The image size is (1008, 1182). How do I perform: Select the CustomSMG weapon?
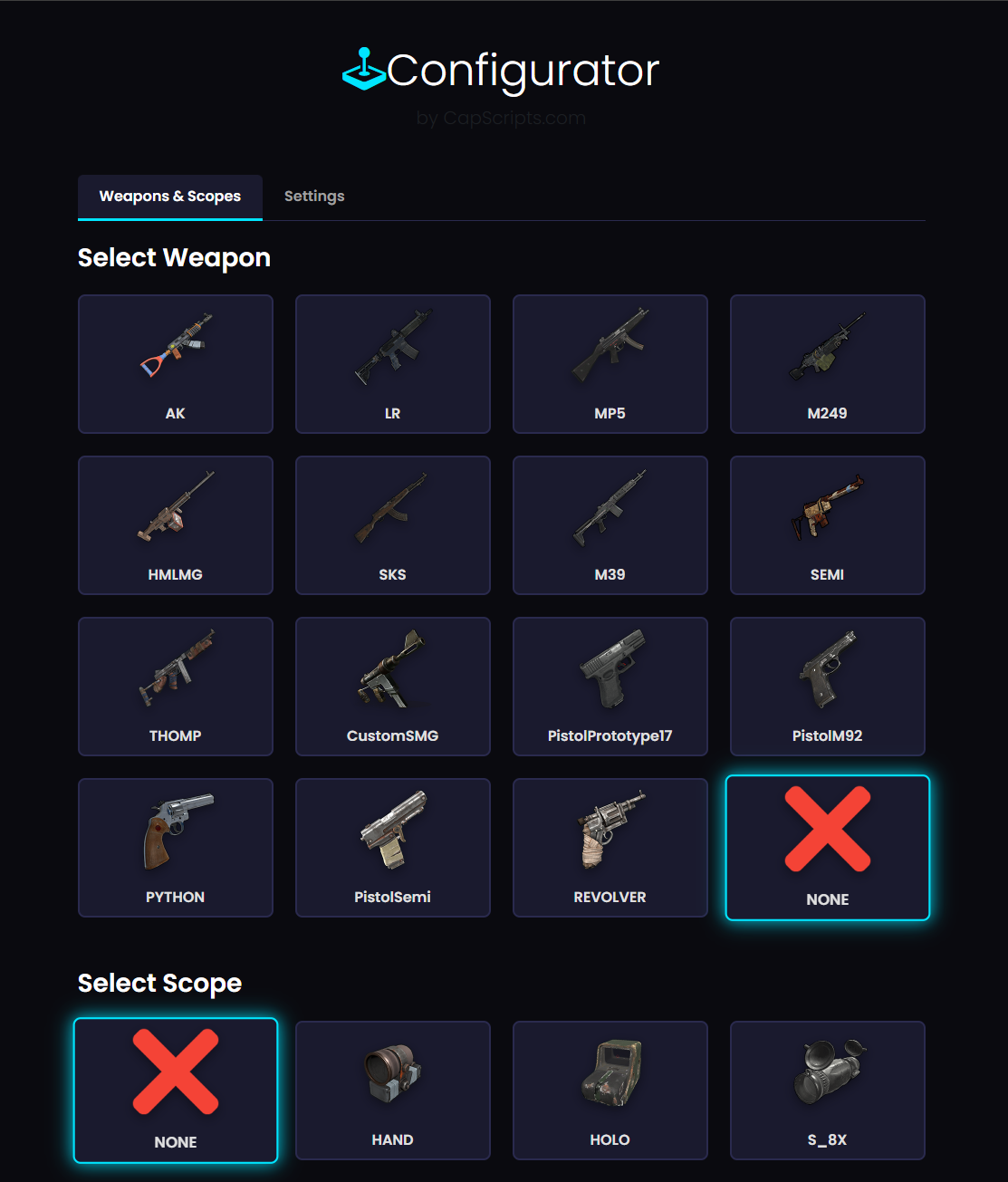click(393, 687)
